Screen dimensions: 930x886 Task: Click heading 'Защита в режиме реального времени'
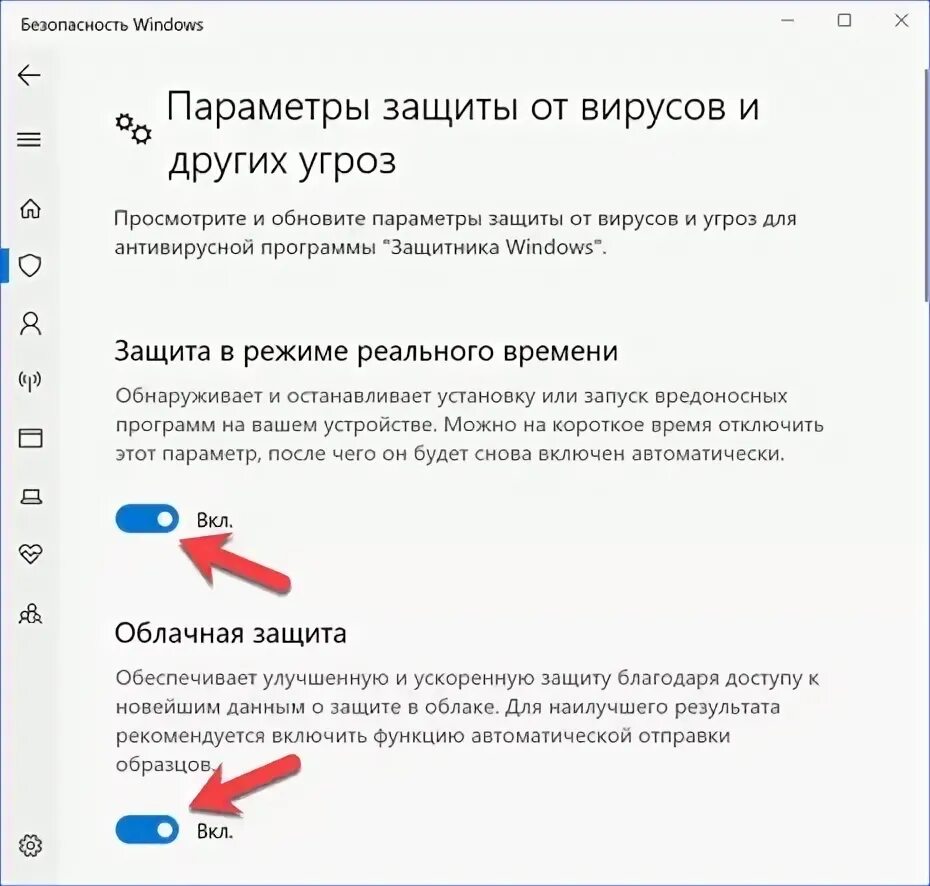coord(366,350)
